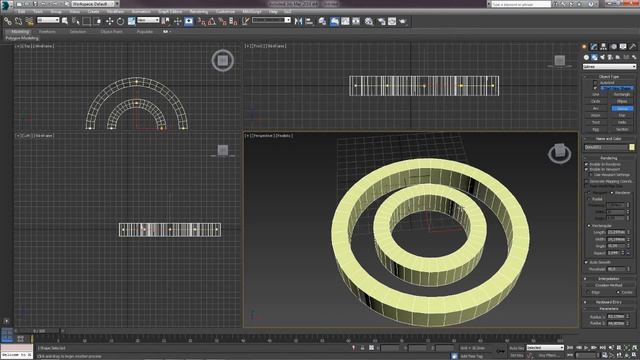This screenshot has height=360, width=640.
Task: Select the Unlink Selection icon
Action: tap(18, 21)
